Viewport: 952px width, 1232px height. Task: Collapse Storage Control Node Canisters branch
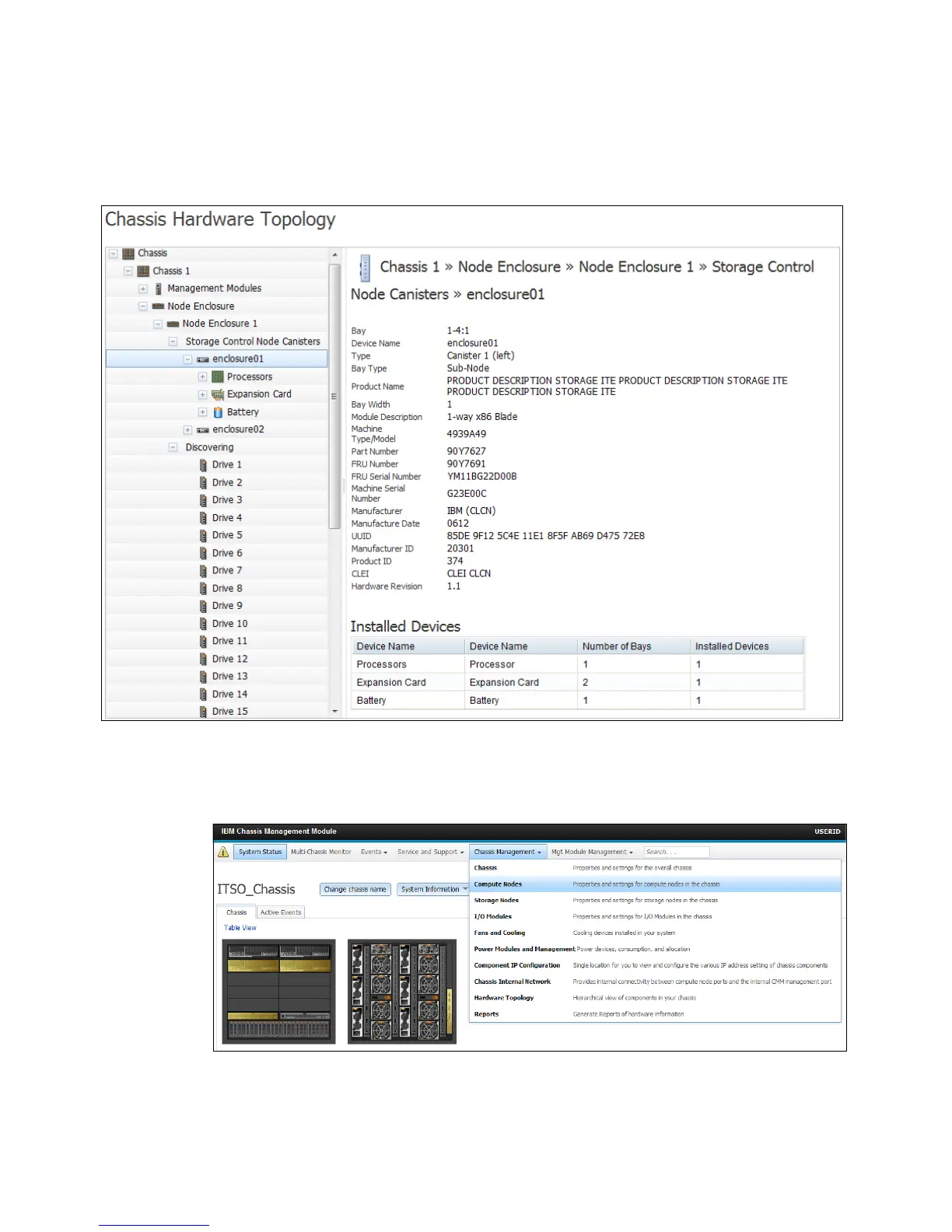pyautogui.click(x=173, y=341)
